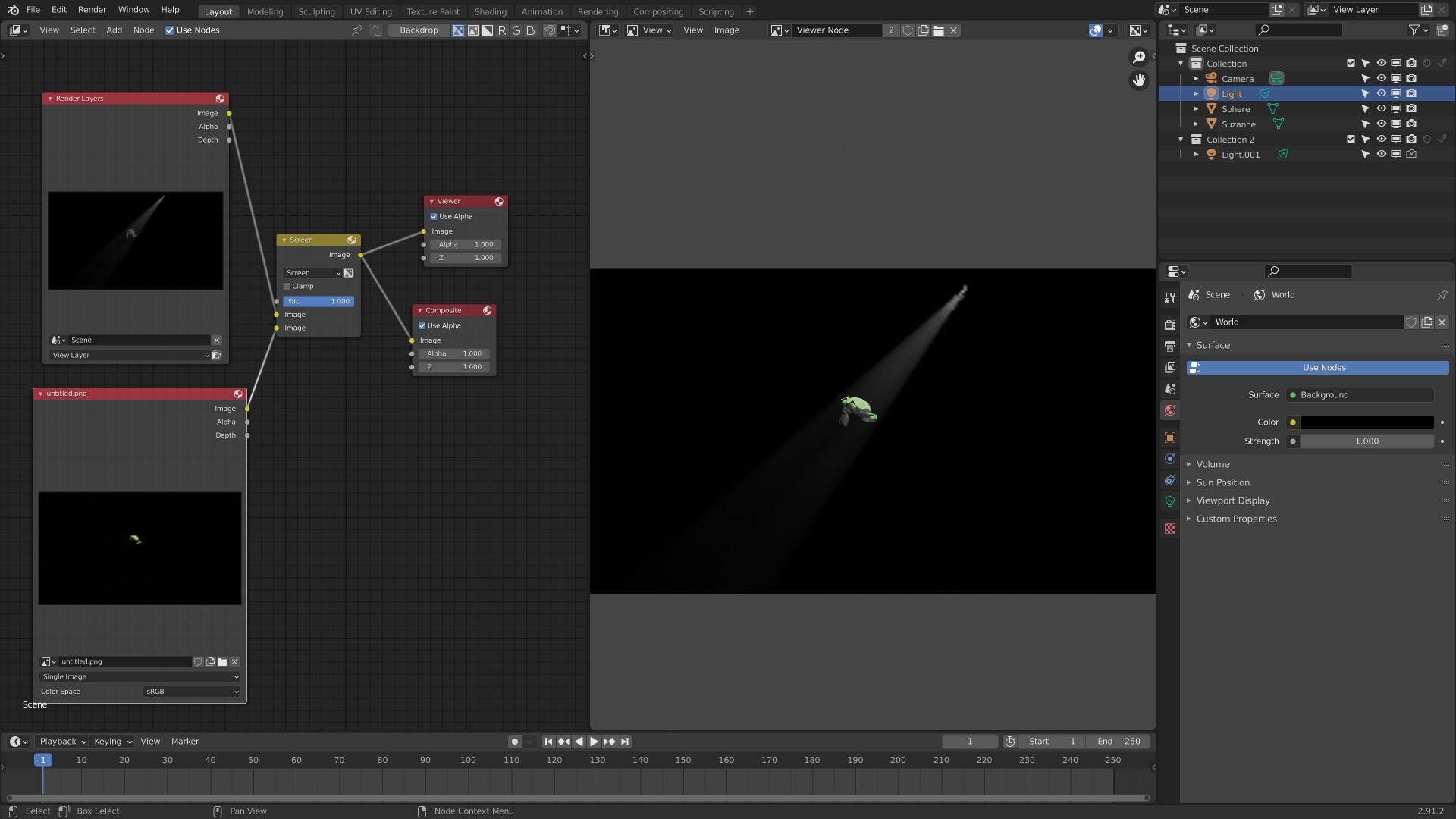This screenshot has width=1456, height=819.
Task: Enable Clamp on the Screen node
Action: (287, 286)
